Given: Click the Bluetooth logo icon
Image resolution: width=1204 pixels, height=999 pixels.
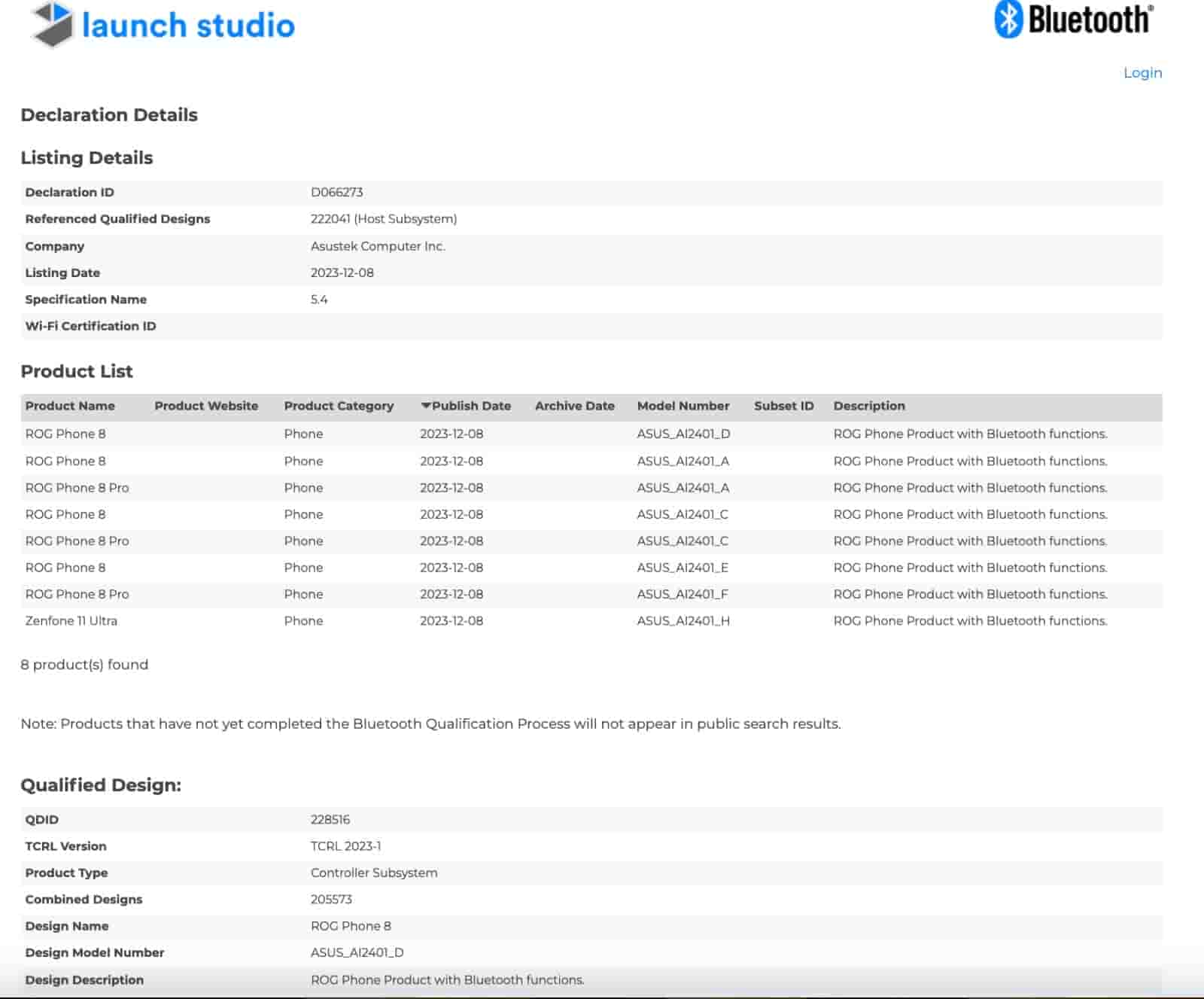Looking at the screenshot, I should point(1008,20).
